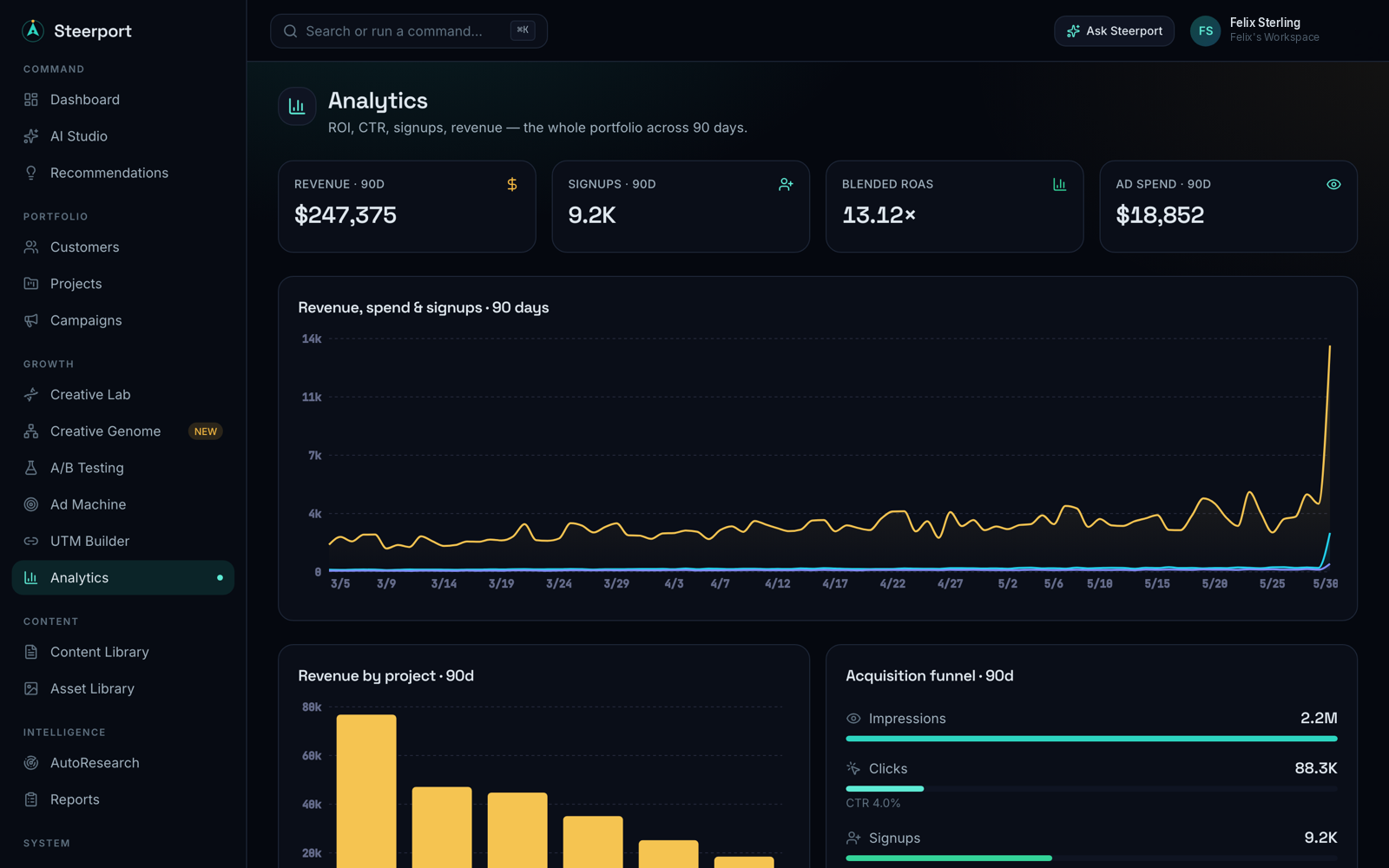This screenshot has width=1389, height=868.
Task: Click the Reports clipboard icon
Action: pyautogui.click(x=31, y=799)
